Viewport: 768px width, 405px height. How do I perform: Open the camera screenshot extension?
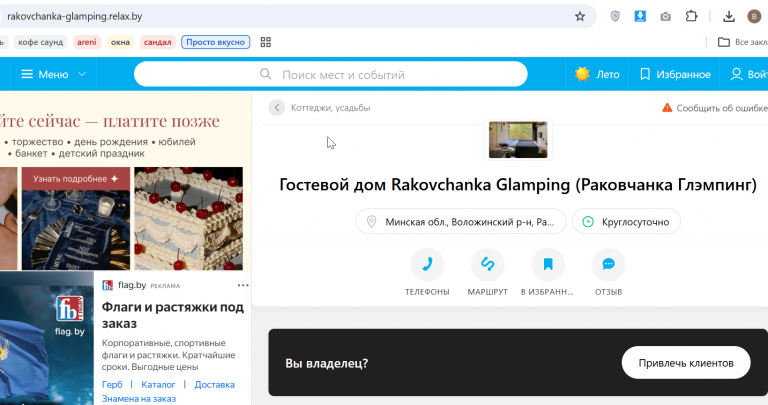point(666,17)
